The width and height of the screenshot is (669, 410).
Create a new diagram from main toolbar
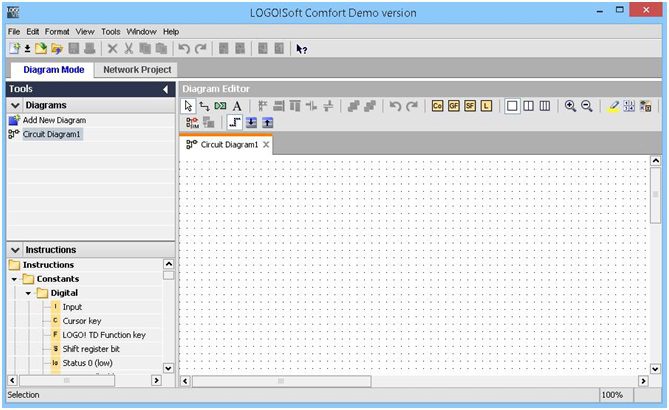[x=14, y=49]
